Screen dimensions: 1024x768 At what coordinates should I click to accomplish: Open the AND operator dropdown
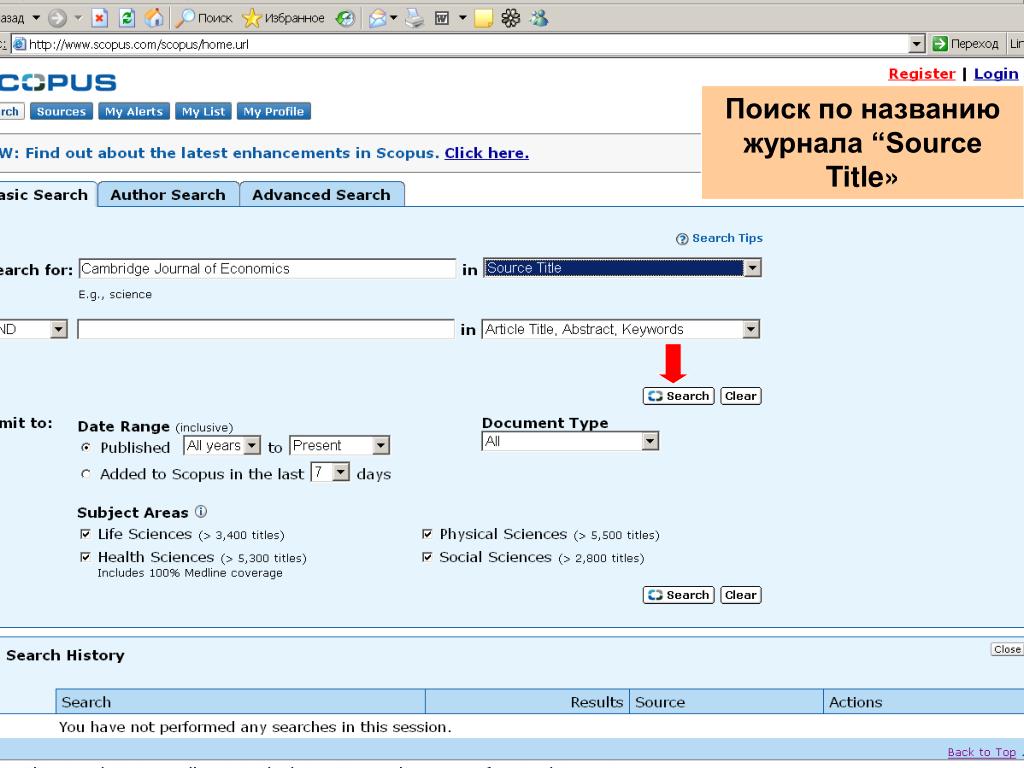point(59,329)
